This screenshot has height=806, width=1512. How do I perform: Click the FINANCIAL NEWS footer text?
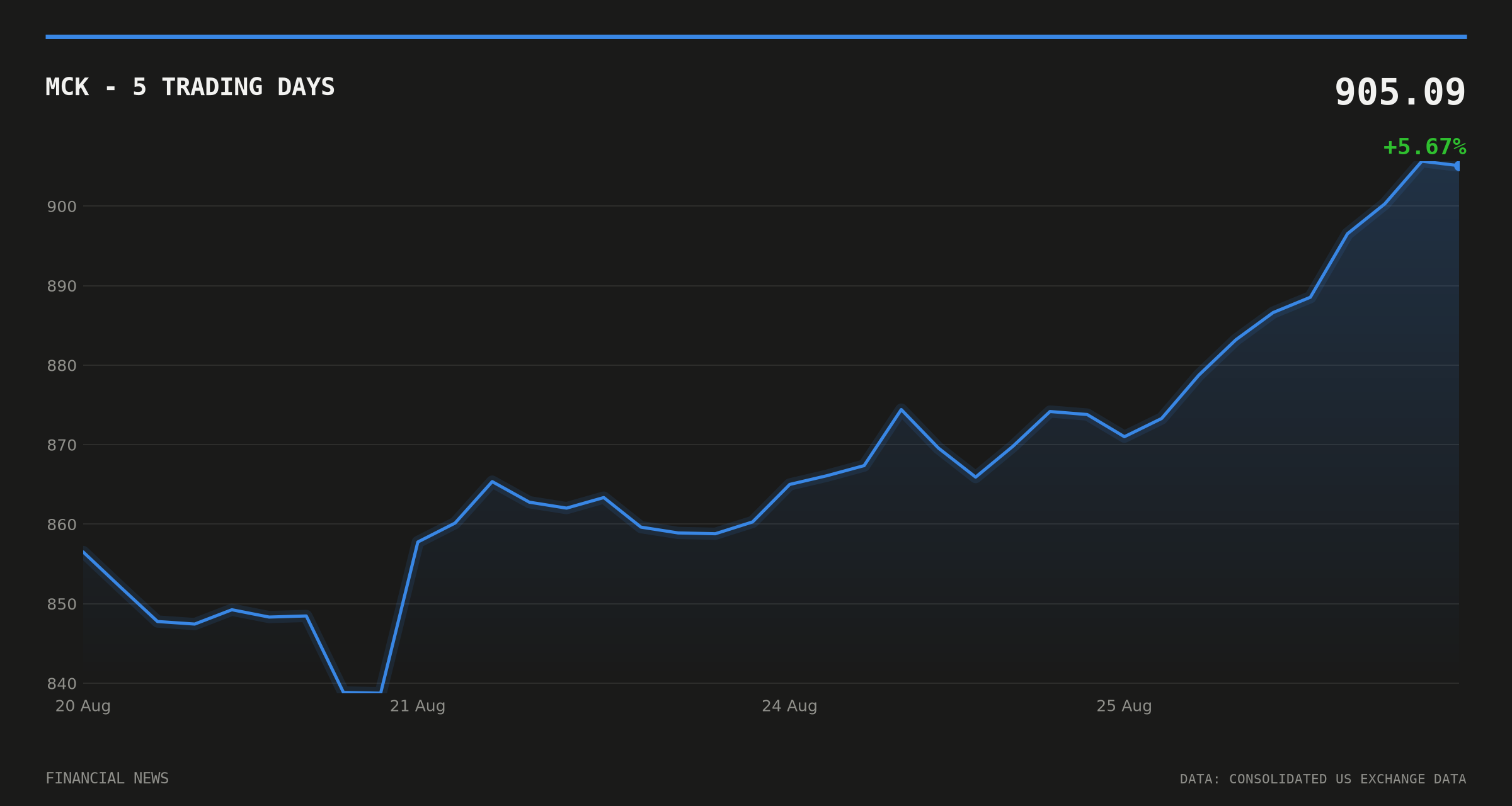pos(107,778)
